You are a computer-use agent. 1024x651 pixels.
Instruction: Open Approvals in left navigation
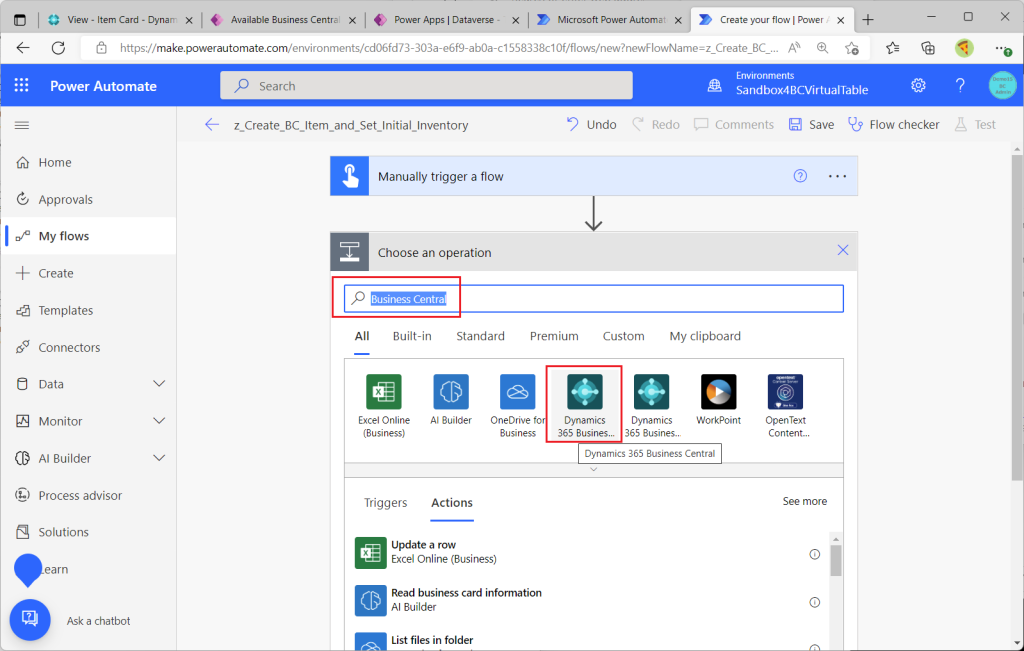pyautogui.click(x=89, y=199)
